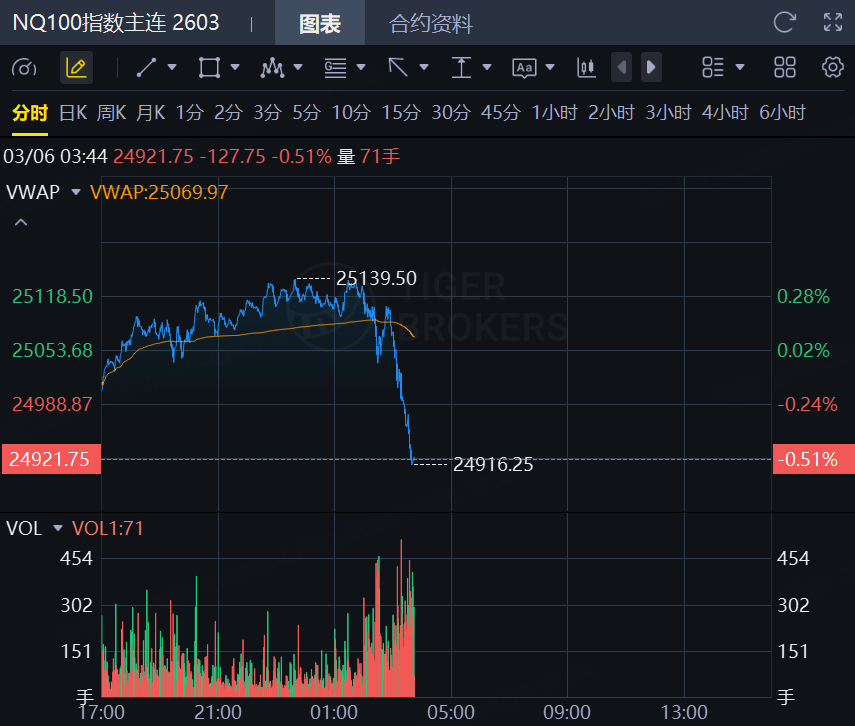This screenshot has height=726, width=855.
Task: Select the 日K timeframe
Action: (73, 113)
